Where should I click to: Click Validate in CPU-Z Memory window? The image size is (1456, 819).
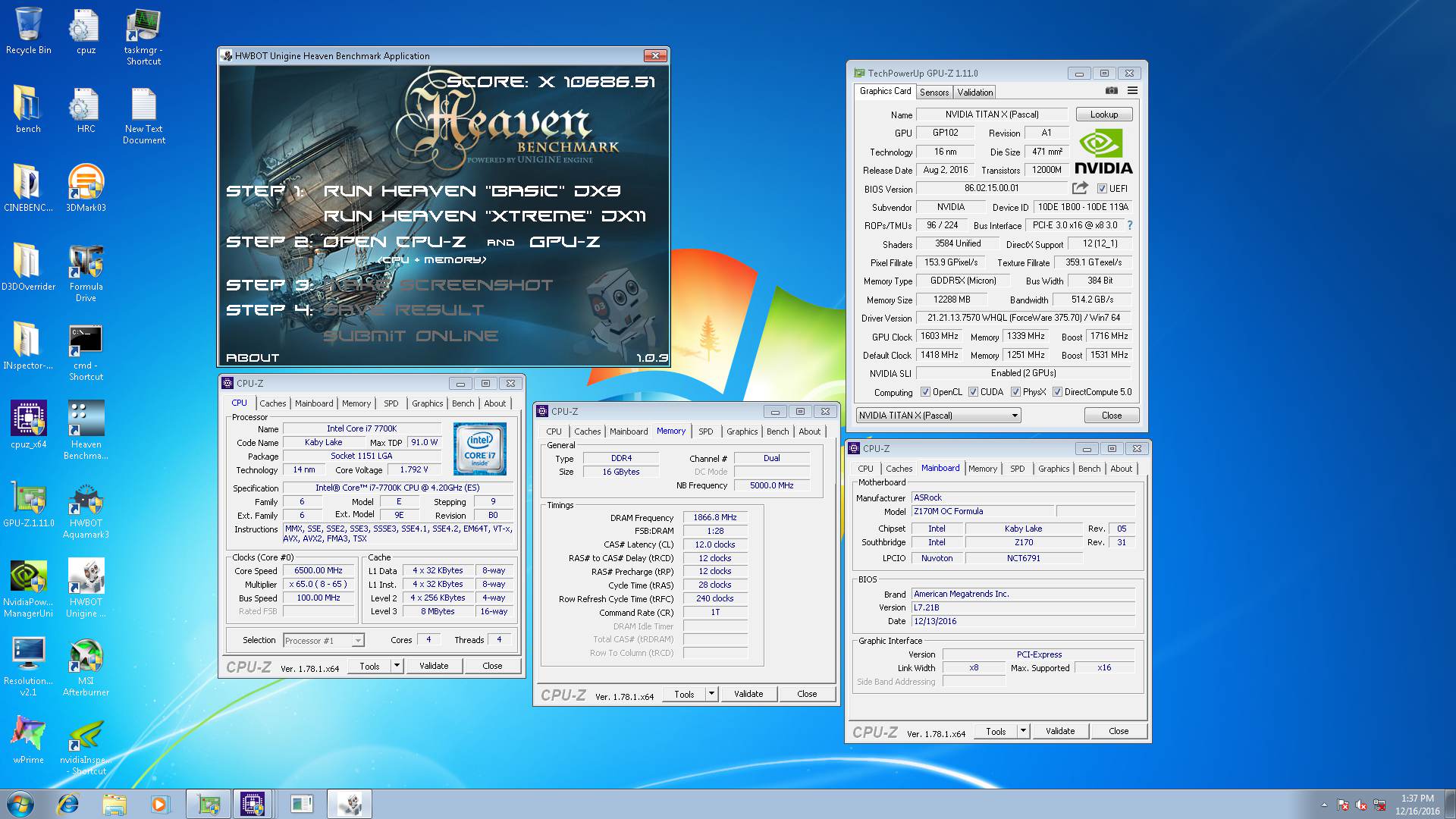(748, 694)
